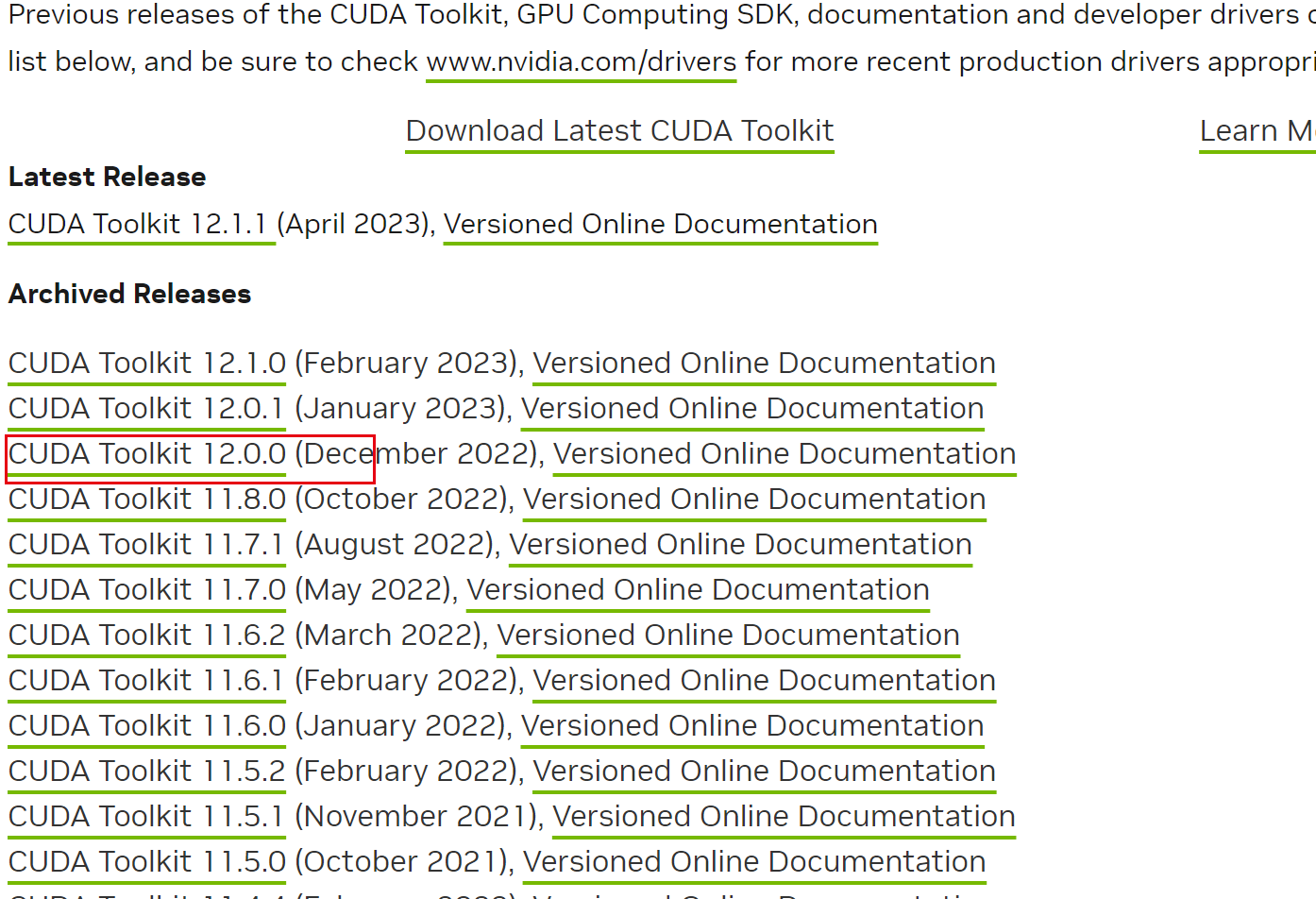This screenshot has width=1316, height=899.
Task: Click the Archived Releases heading
Action: (129, 295)
